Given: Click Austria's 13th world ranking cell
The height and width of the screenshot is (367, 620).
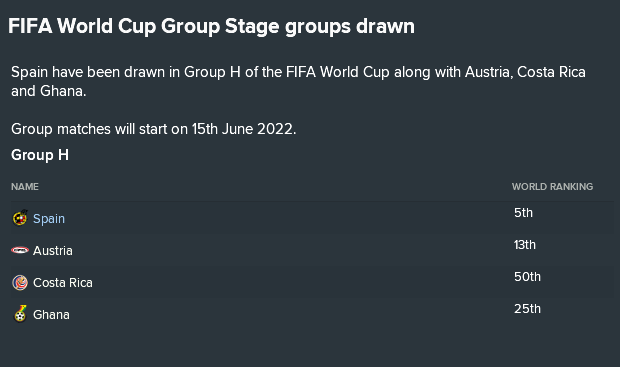Looking at the screenshot, I should pyautogui.click(x=525, y=245).
